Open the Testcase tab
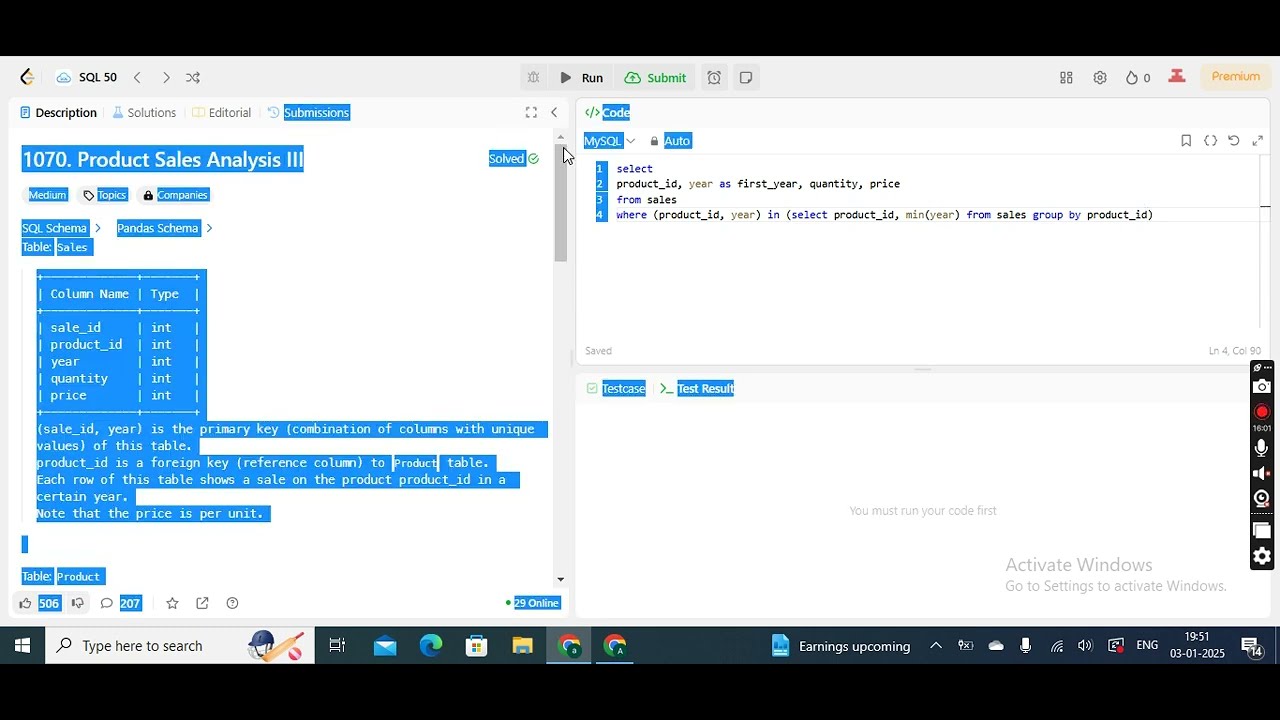 (x=616, y=388)
